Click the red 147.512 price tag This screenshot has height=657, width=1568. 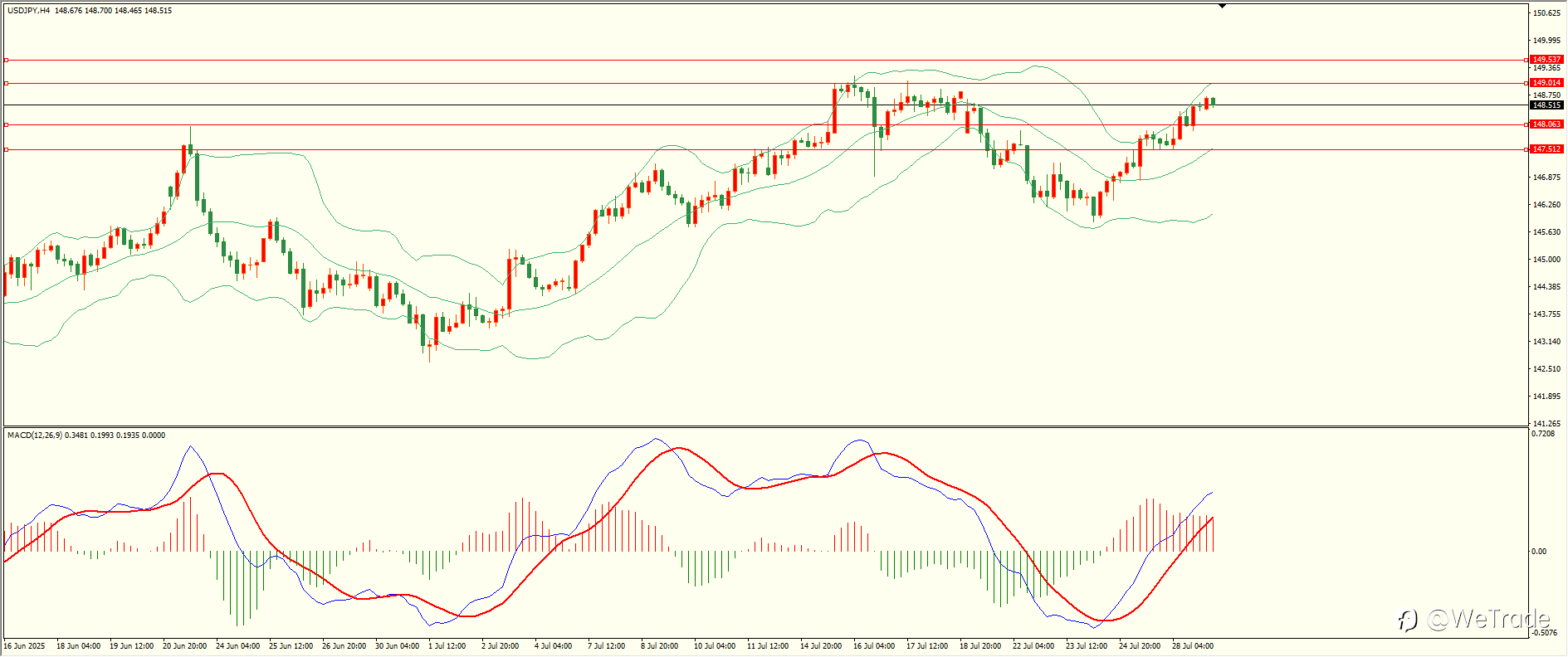click(1546, 149)
